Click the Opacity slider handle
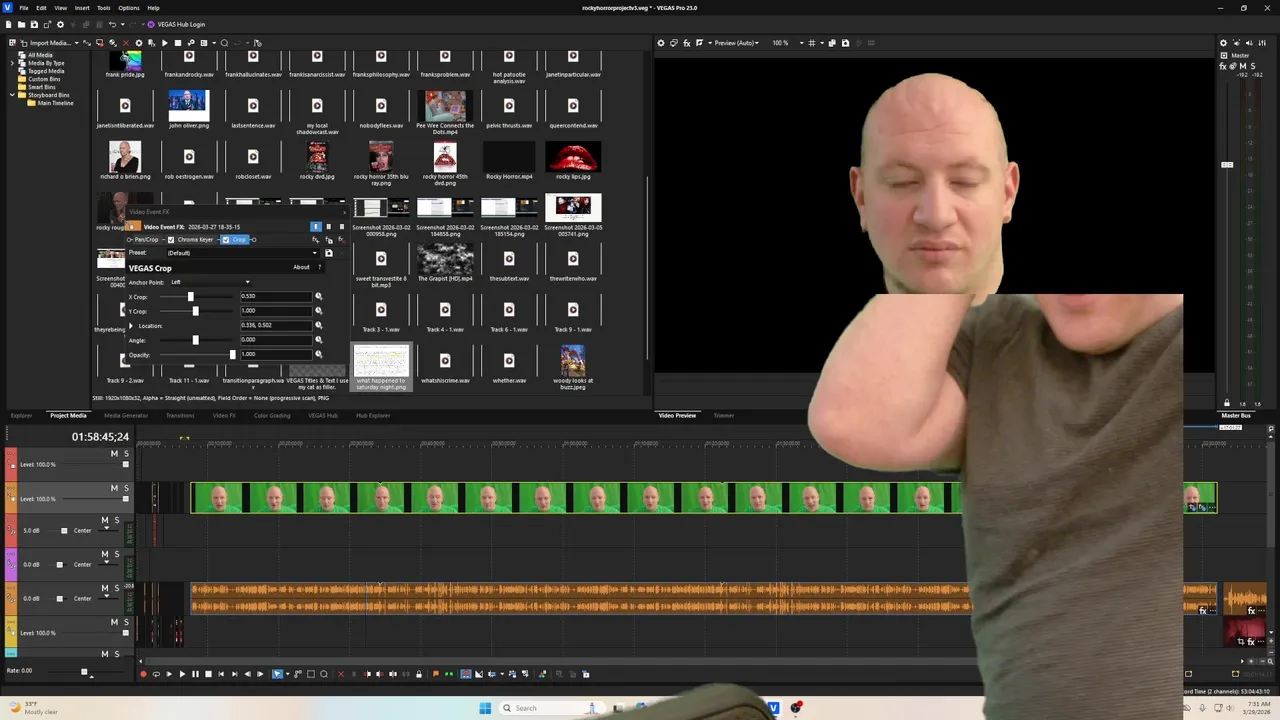 coord(233,354)
